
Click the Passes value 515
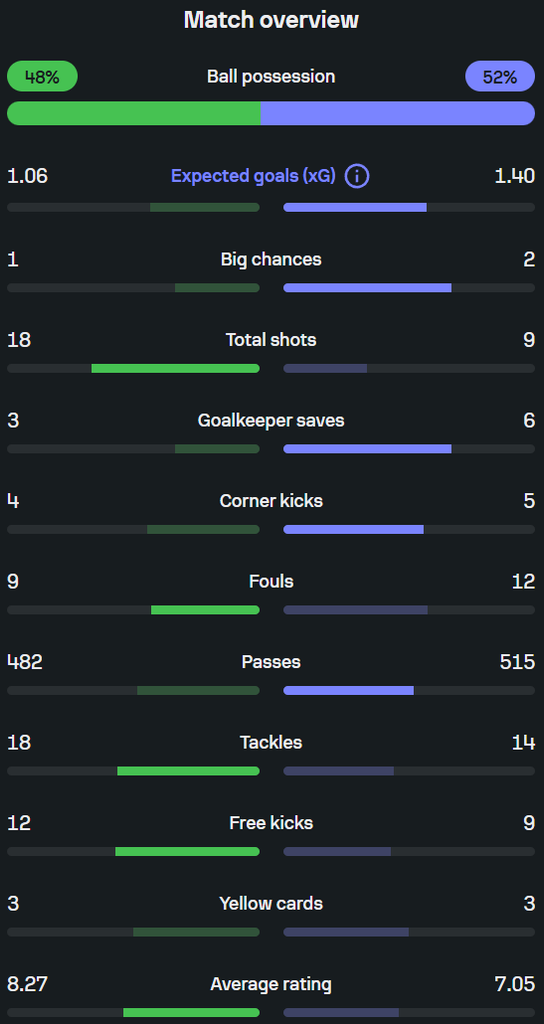517,662
